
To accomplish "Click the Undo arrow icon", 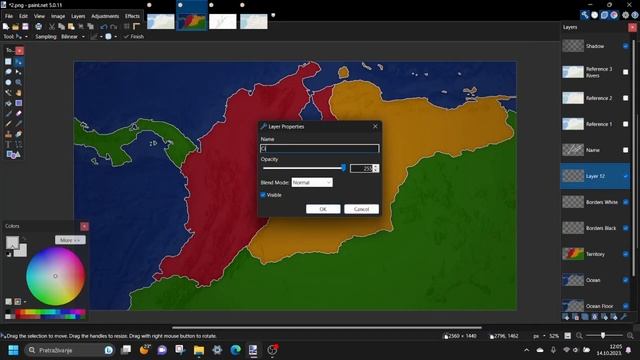I will click(104, 27).
